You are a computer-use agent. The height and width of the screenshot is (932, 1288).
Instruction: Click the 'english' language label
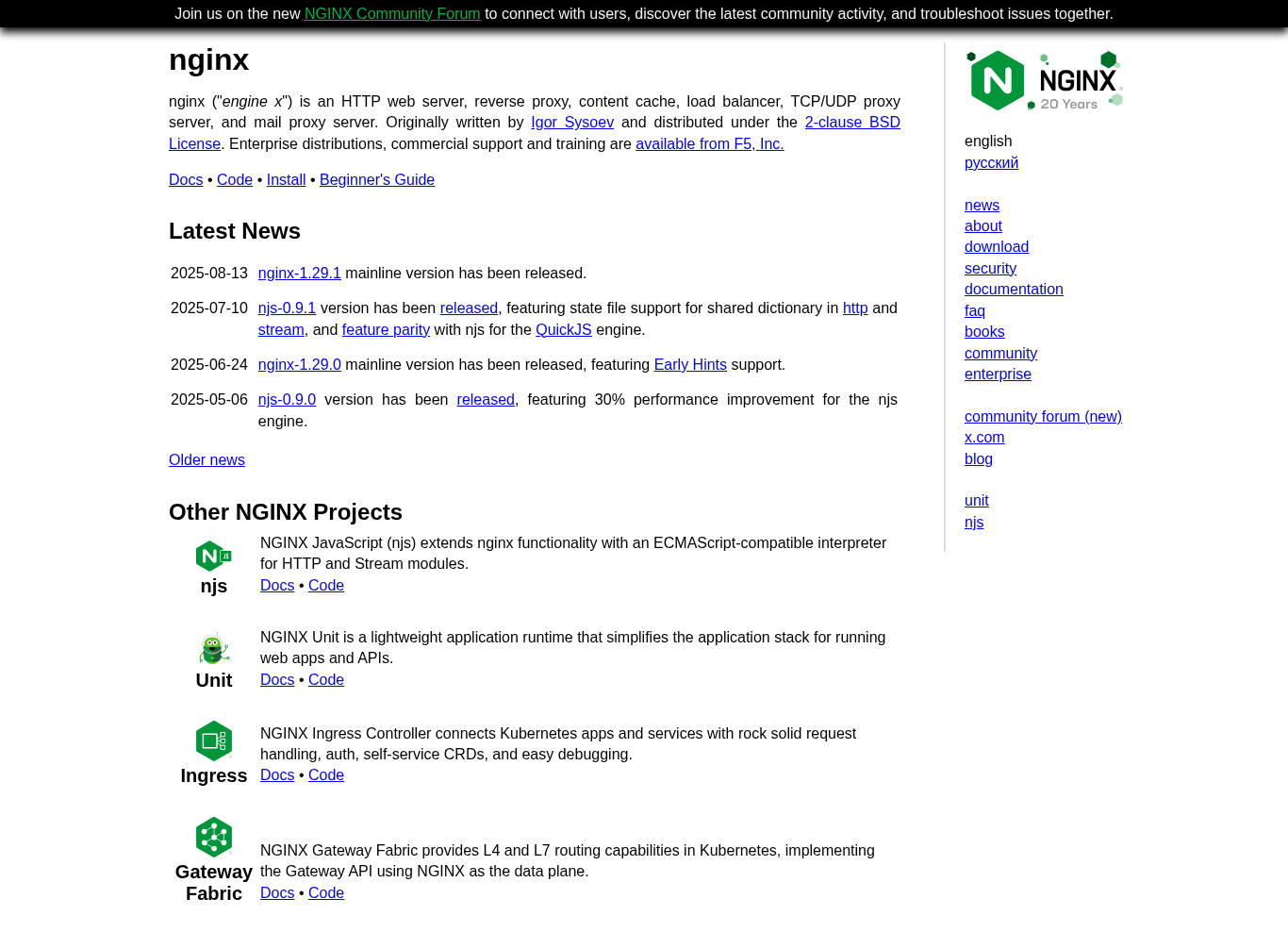(x=988, y=141)
